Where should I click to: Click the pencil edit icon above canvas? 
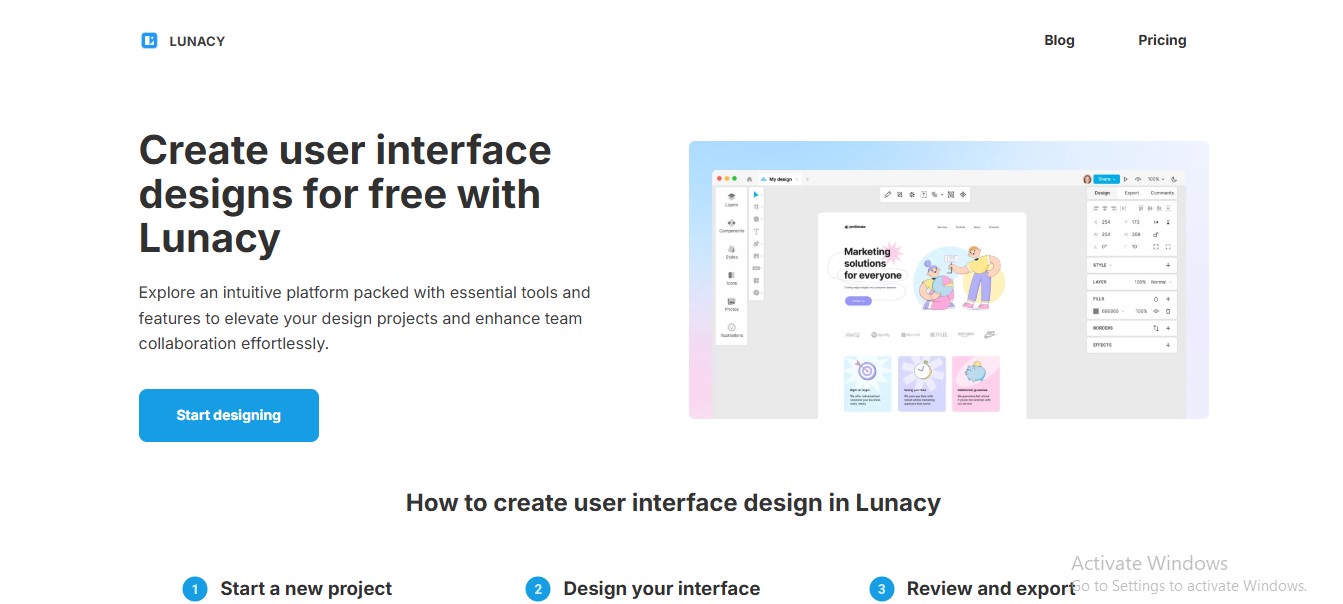pos(887,194)
